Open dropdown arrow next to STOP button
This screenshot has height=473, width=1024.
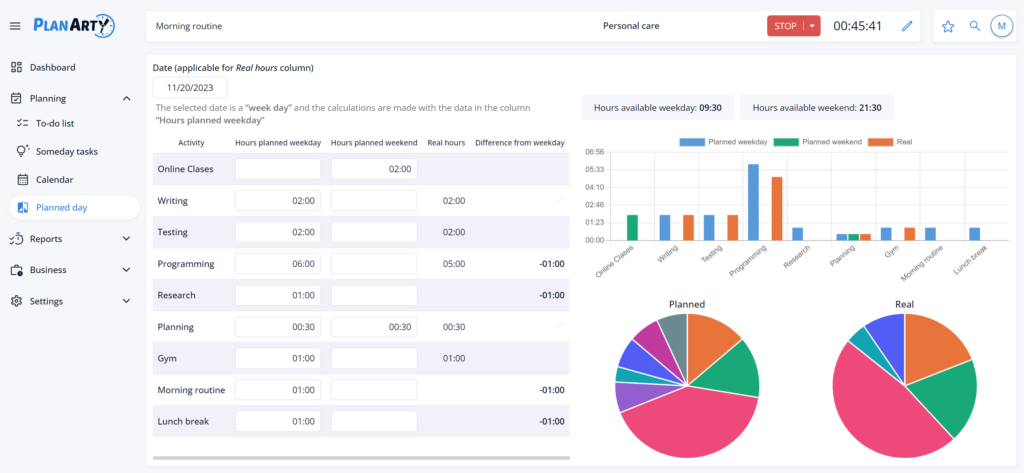point(812,26)
